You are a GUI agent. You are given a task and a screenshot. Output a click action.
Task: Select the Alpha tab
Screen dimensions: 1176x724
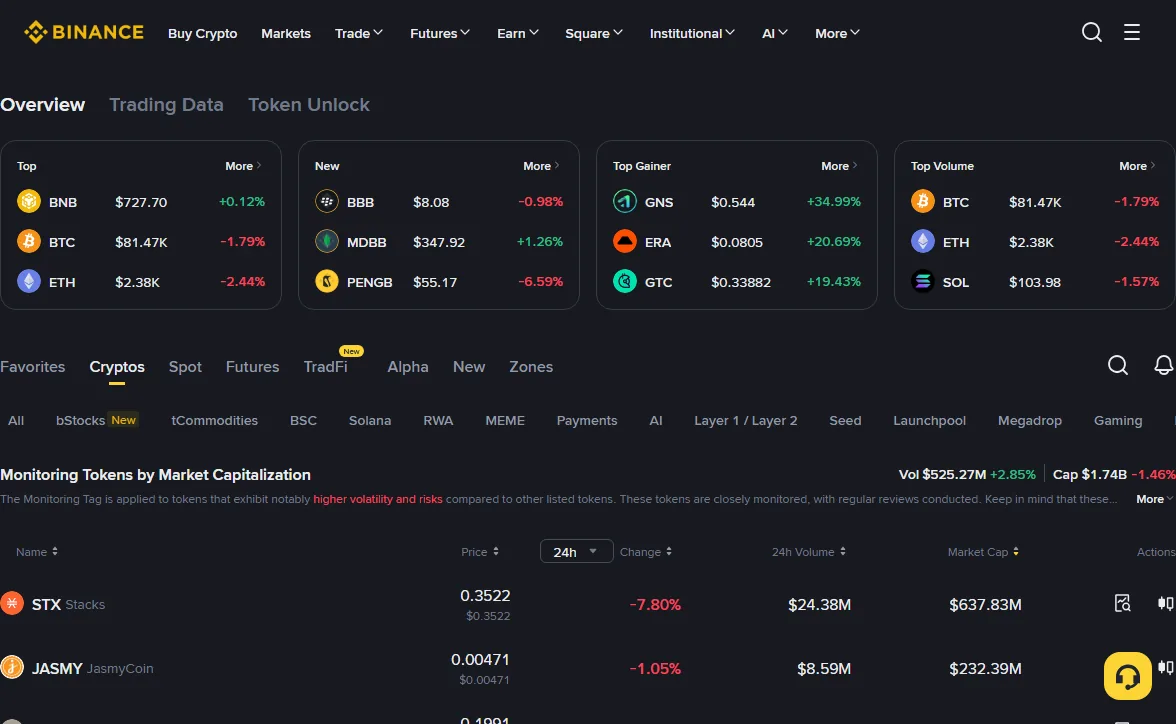(408, 366)
